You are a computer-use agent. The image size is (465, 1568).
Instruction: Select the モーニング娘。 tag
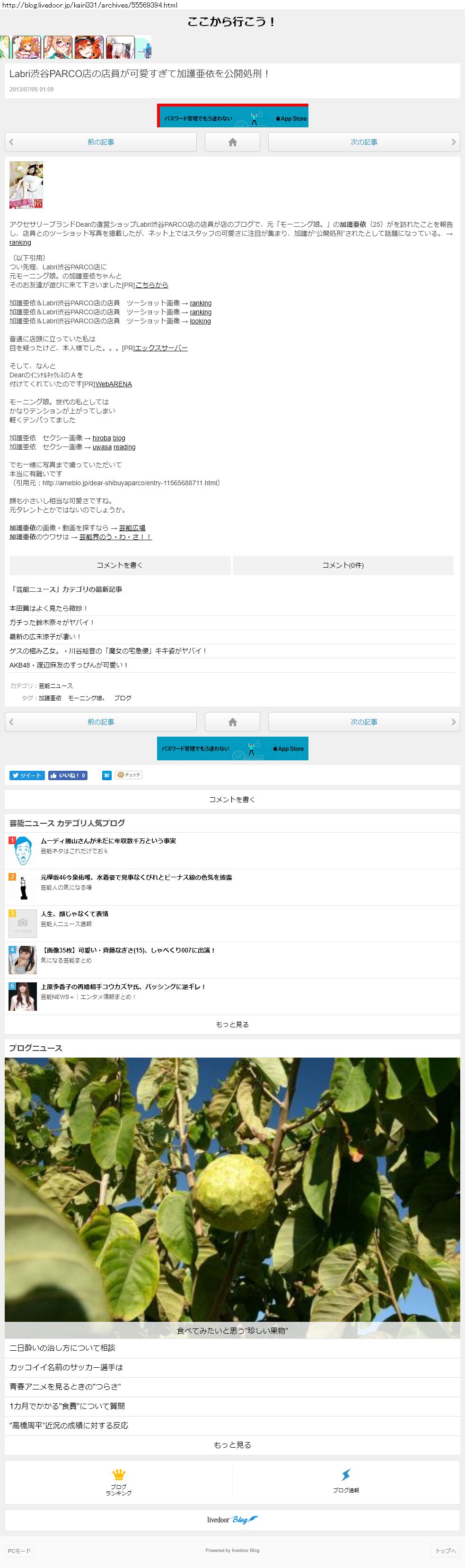(86, 698)
